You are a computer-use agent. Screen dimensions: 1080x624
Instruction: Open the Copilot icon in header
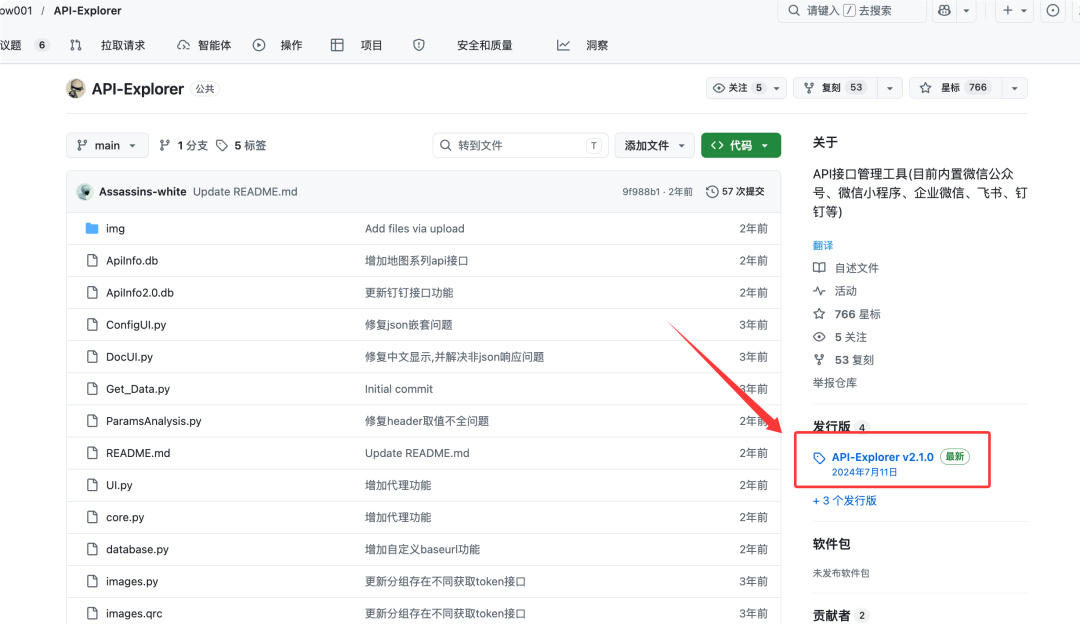coord(944,10)
